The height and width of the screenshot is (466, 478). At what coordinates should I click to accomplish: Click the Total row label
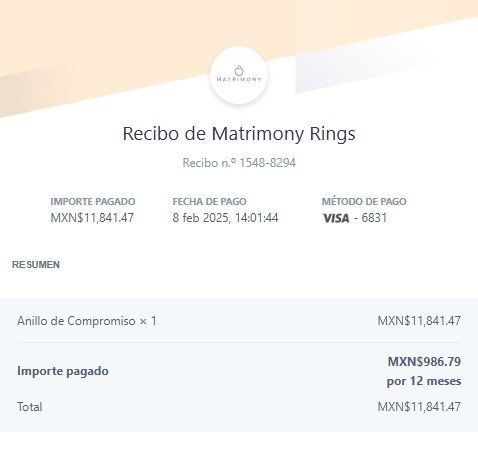[30, 407]
